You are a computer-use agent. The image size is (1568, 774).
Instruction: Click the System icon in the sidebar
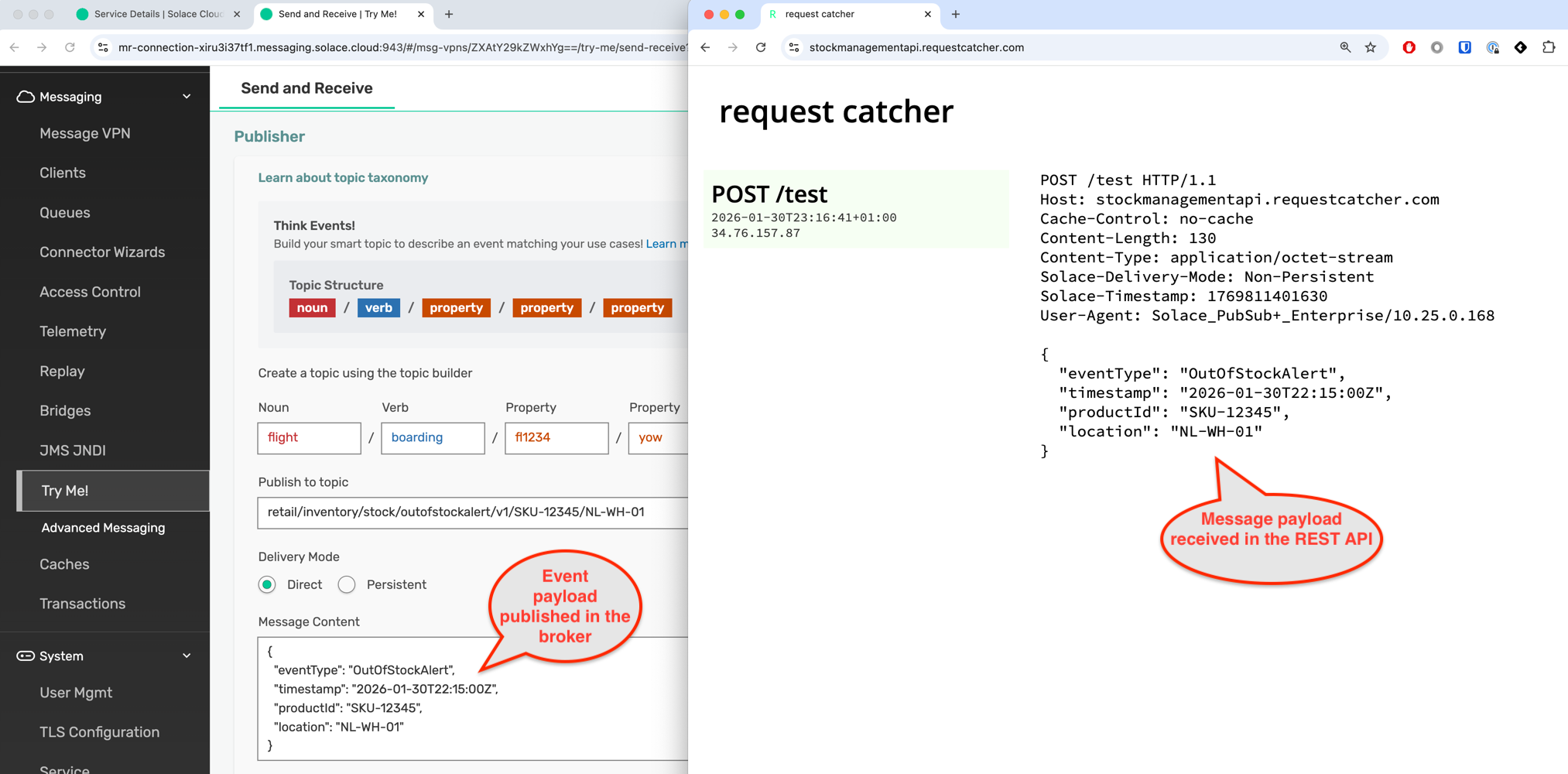pos(24,656)
